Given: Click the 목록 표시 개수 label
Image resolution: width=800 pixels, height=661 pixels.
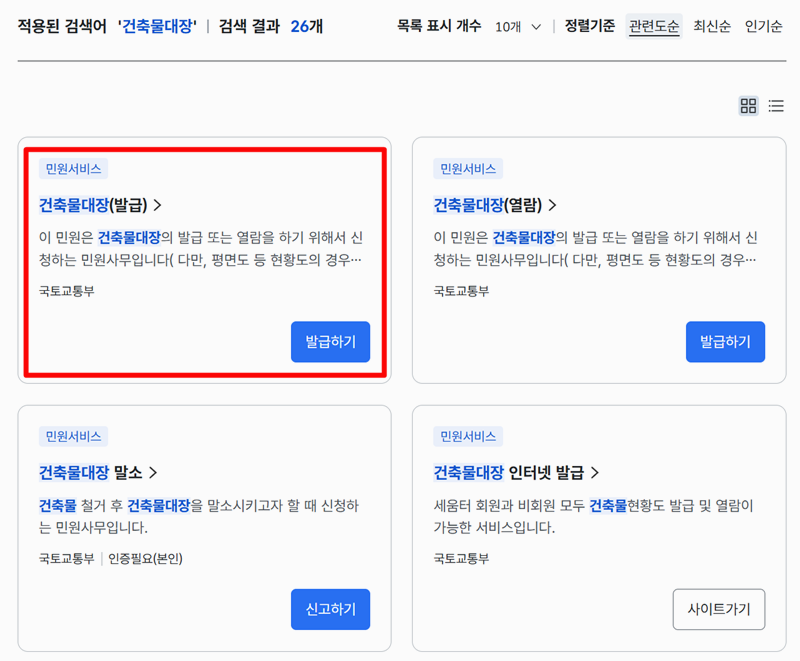Looking at the screenshot, I should (x=439, y=26).
